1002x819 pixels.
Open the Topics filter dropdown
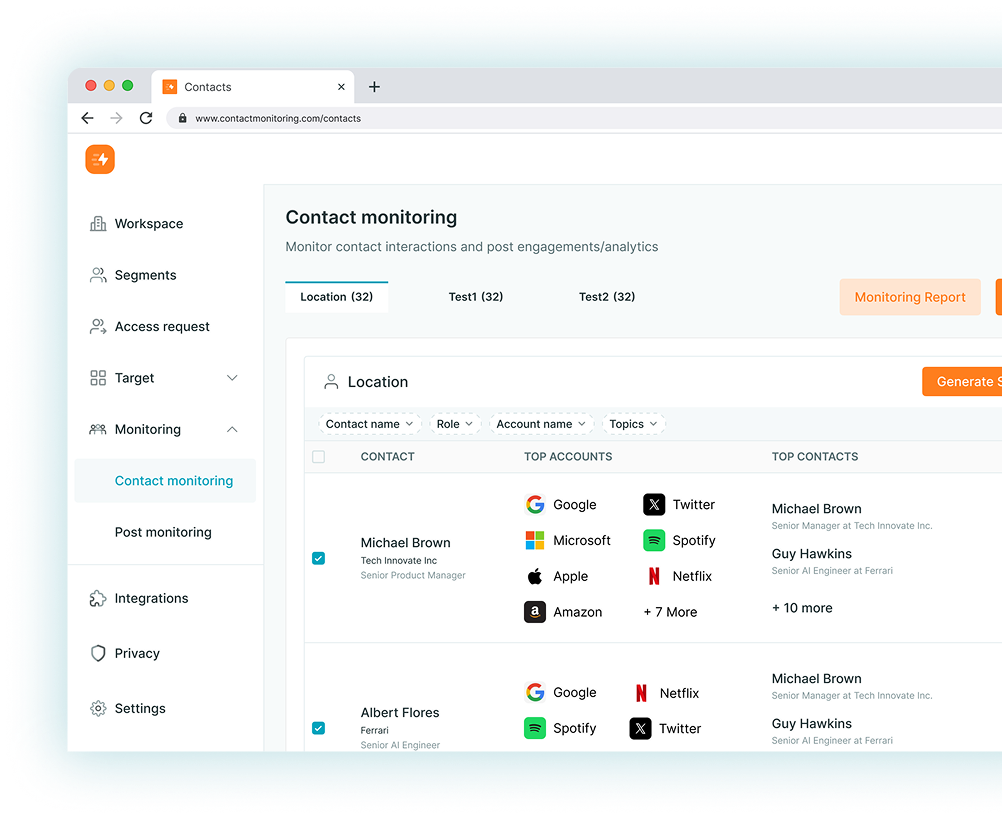pos(633,424)
